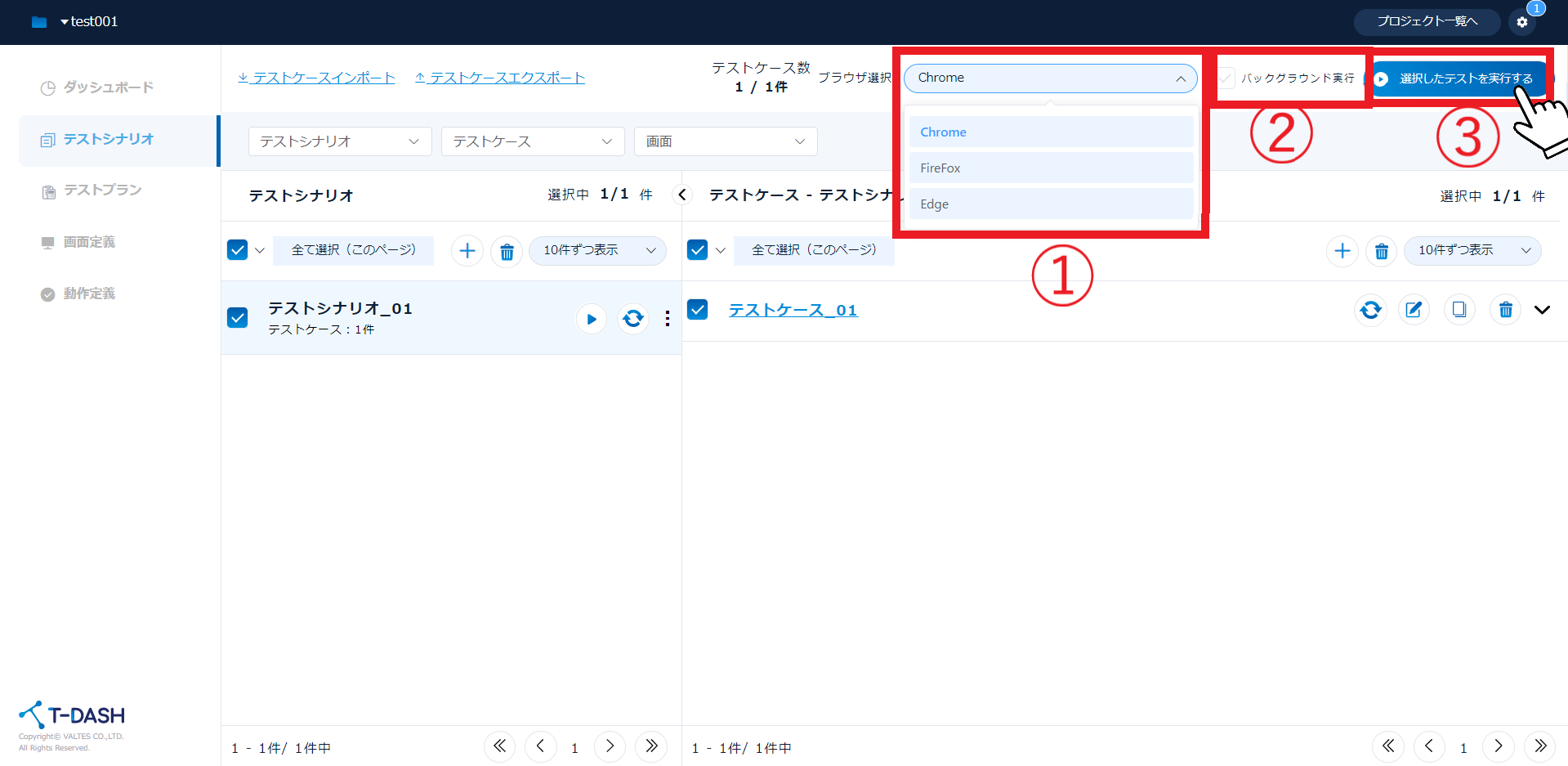Open ダッシュボード in the sidebar
Image resolution: width=1568 pixels, height=766 pixels.
108,87
